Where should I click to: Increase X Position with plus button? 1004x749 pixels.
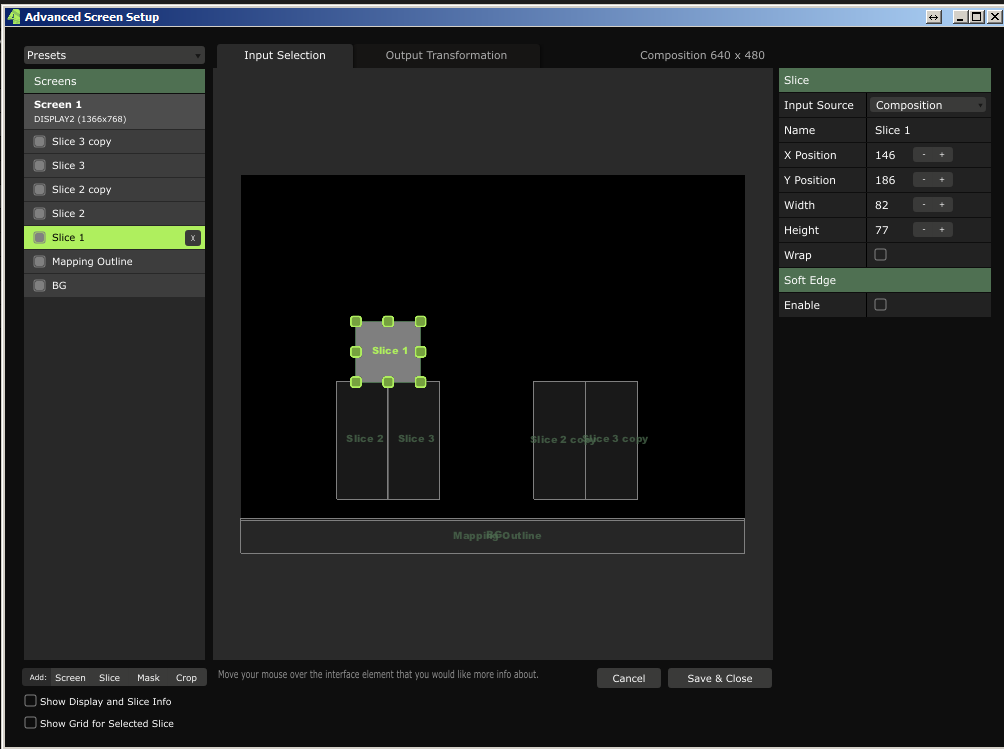coord(942,155)
